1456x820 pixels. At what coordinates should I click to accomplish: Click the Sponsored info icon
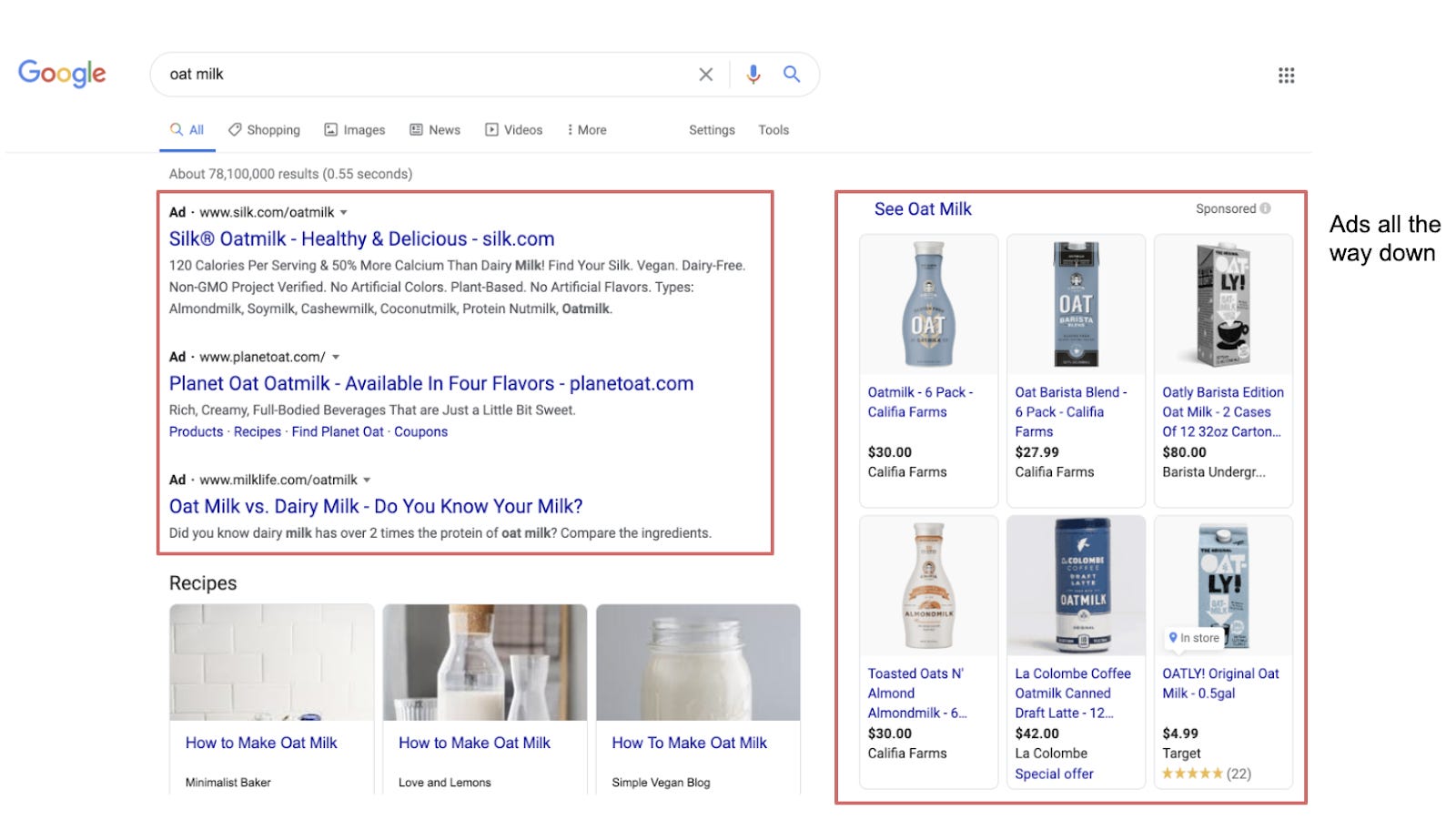click(1265, 208)
